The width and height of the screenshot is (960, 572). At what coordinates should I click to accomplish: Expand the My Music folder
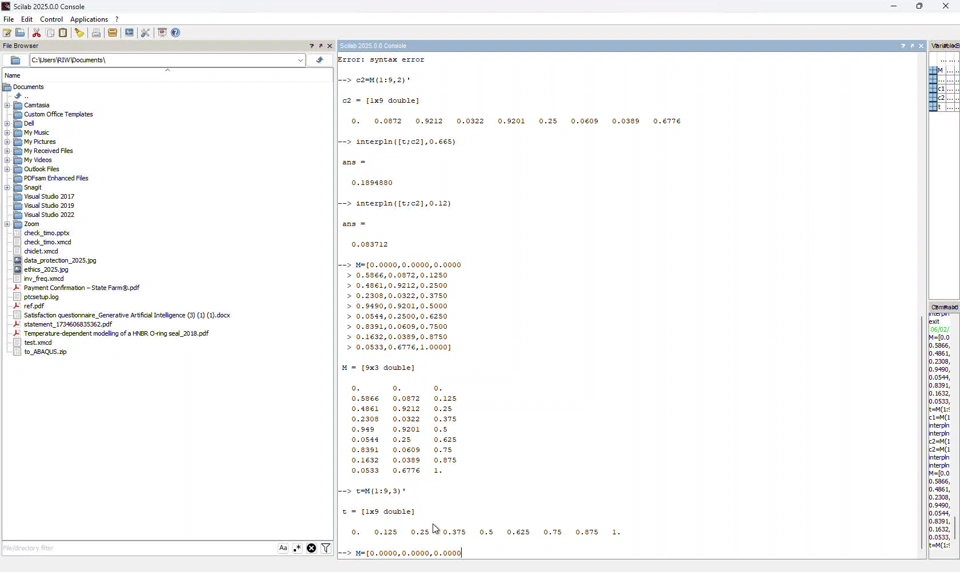click(x=7, y=133)
